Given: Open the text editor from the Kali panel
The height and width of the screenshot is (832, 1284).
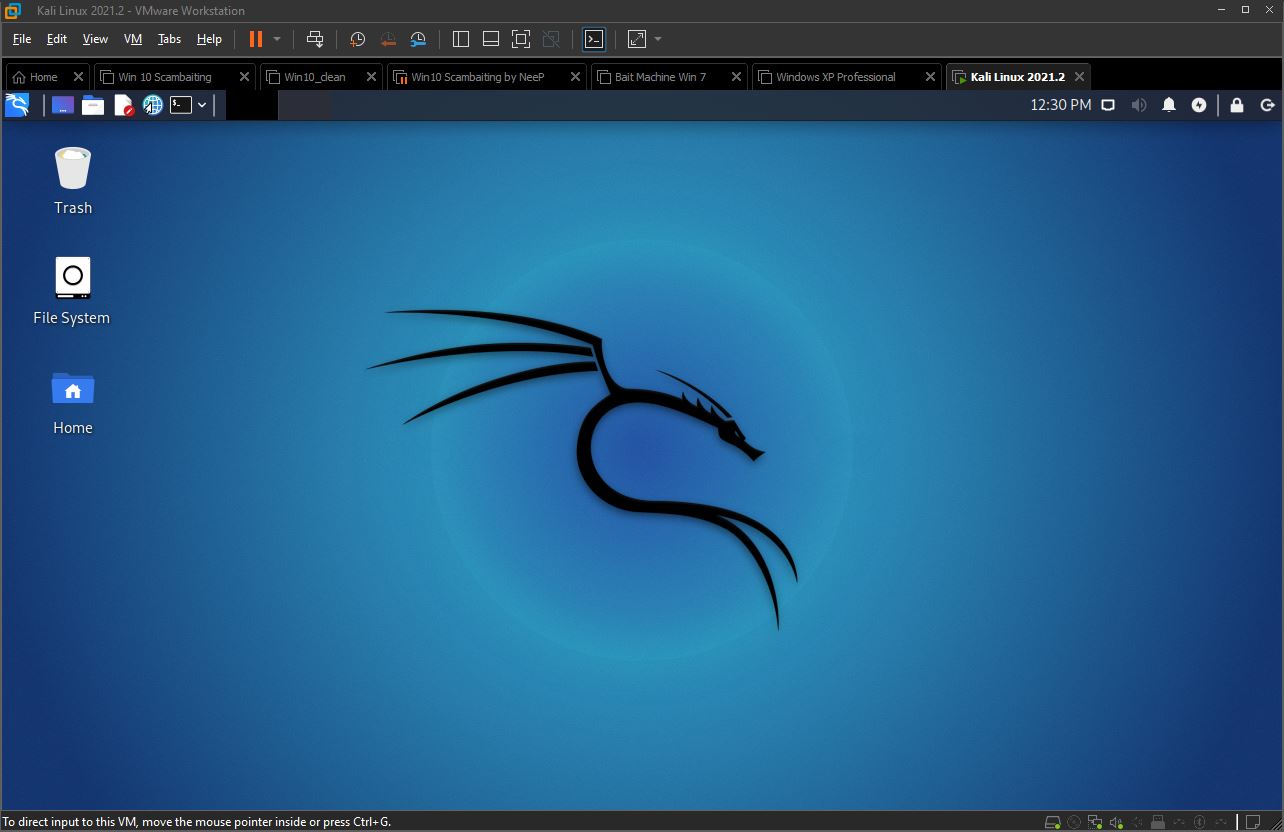Looking at the screenshot, I should (x=124, y=104).
